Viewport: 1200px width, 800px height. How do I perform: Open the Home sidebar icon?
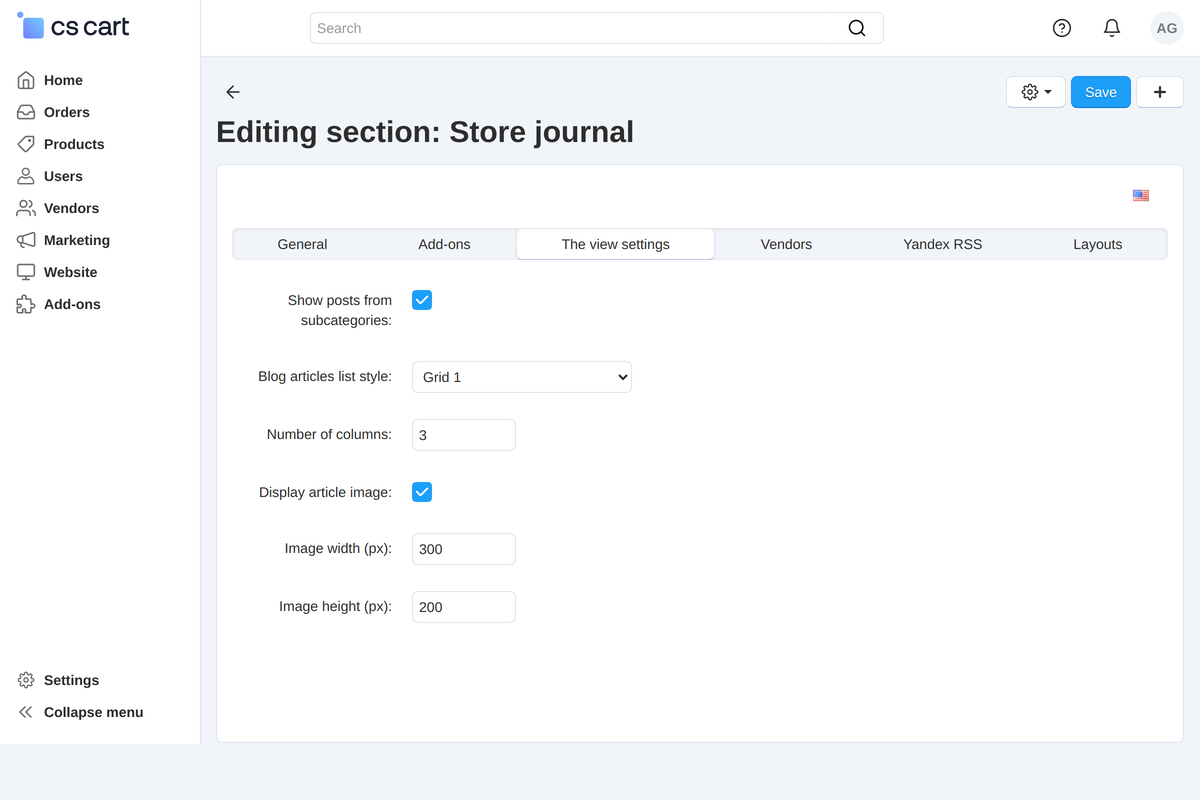coord(26,80)
